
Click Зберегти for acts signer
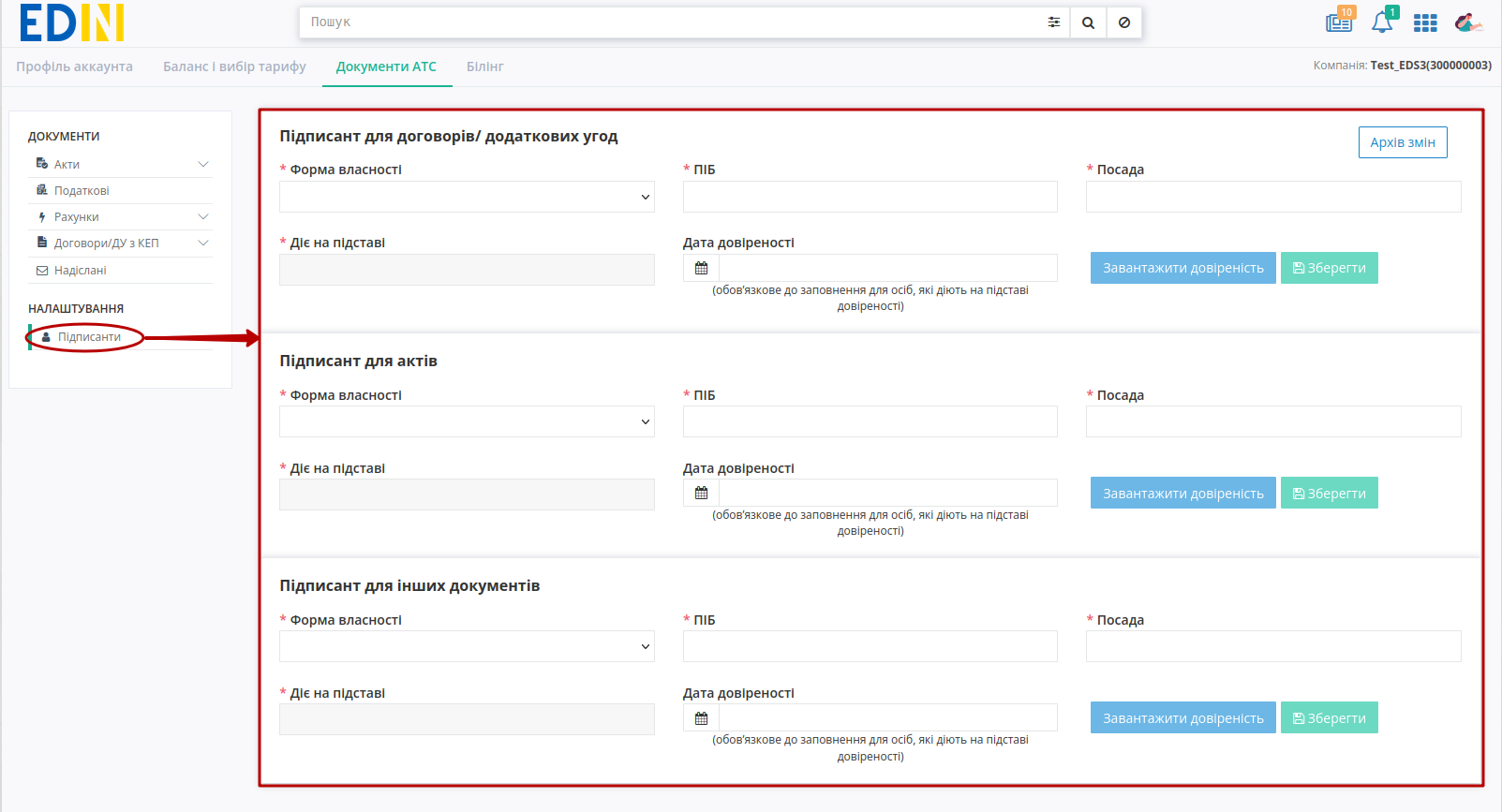click(1329, 493)
